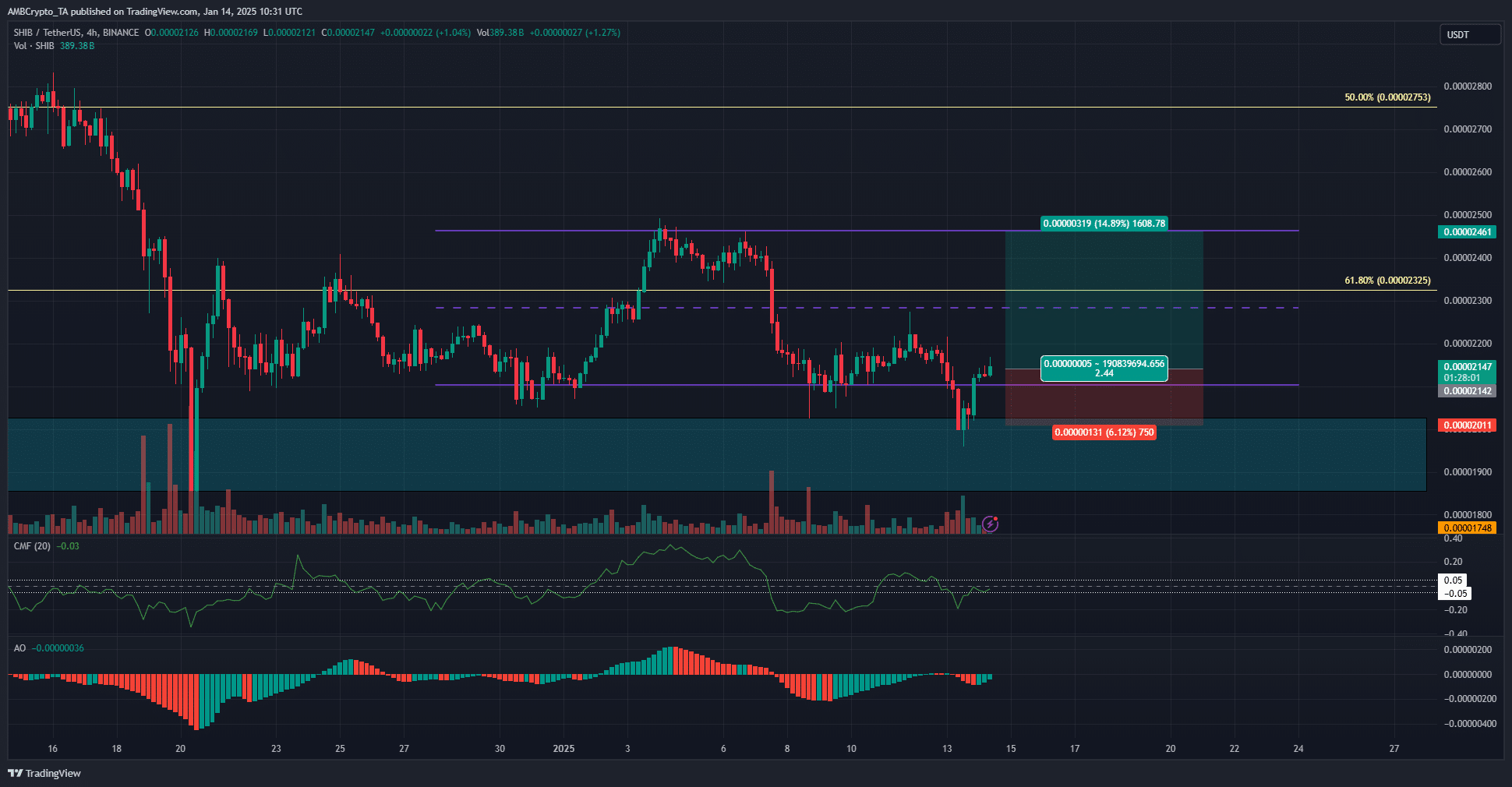Image resolution: width=1512 pixels, height=787 pixels.
Task: Select the teal demand zone rectangle
Action: pos(717,454)
